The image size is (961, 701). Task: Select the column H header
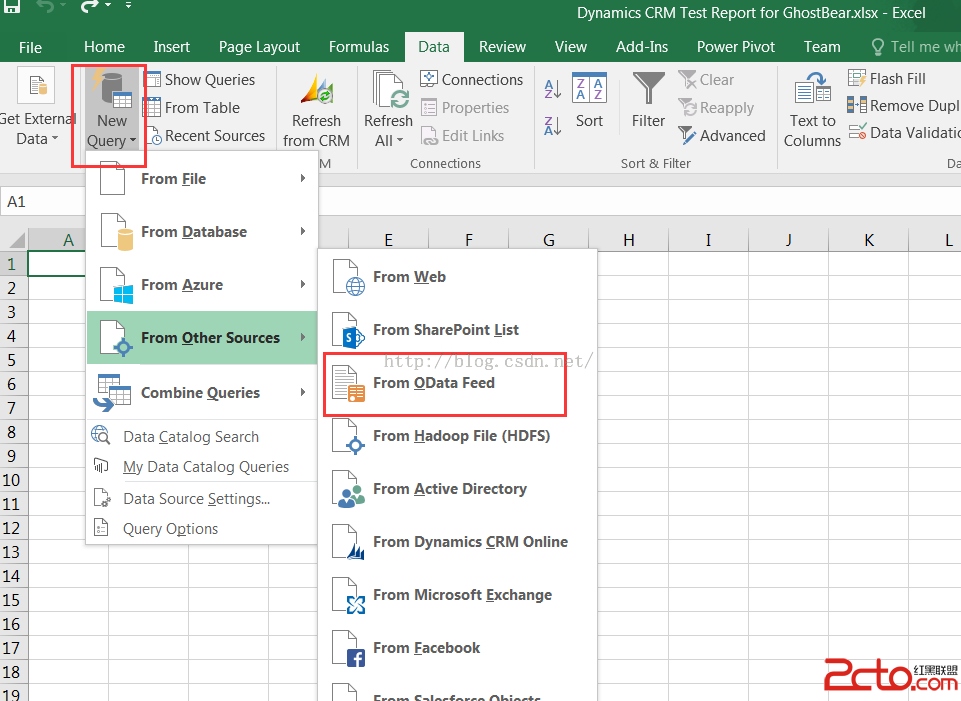[628, 240]
